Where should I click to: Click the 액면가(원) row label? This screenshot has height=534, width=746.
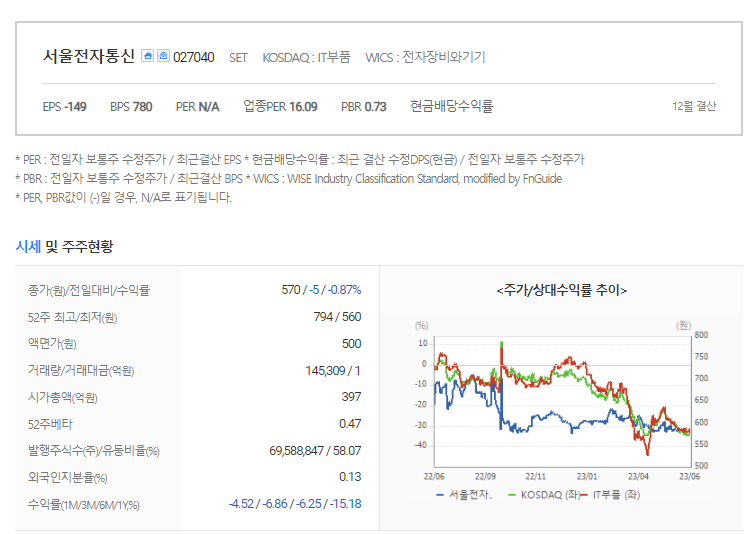52,344
